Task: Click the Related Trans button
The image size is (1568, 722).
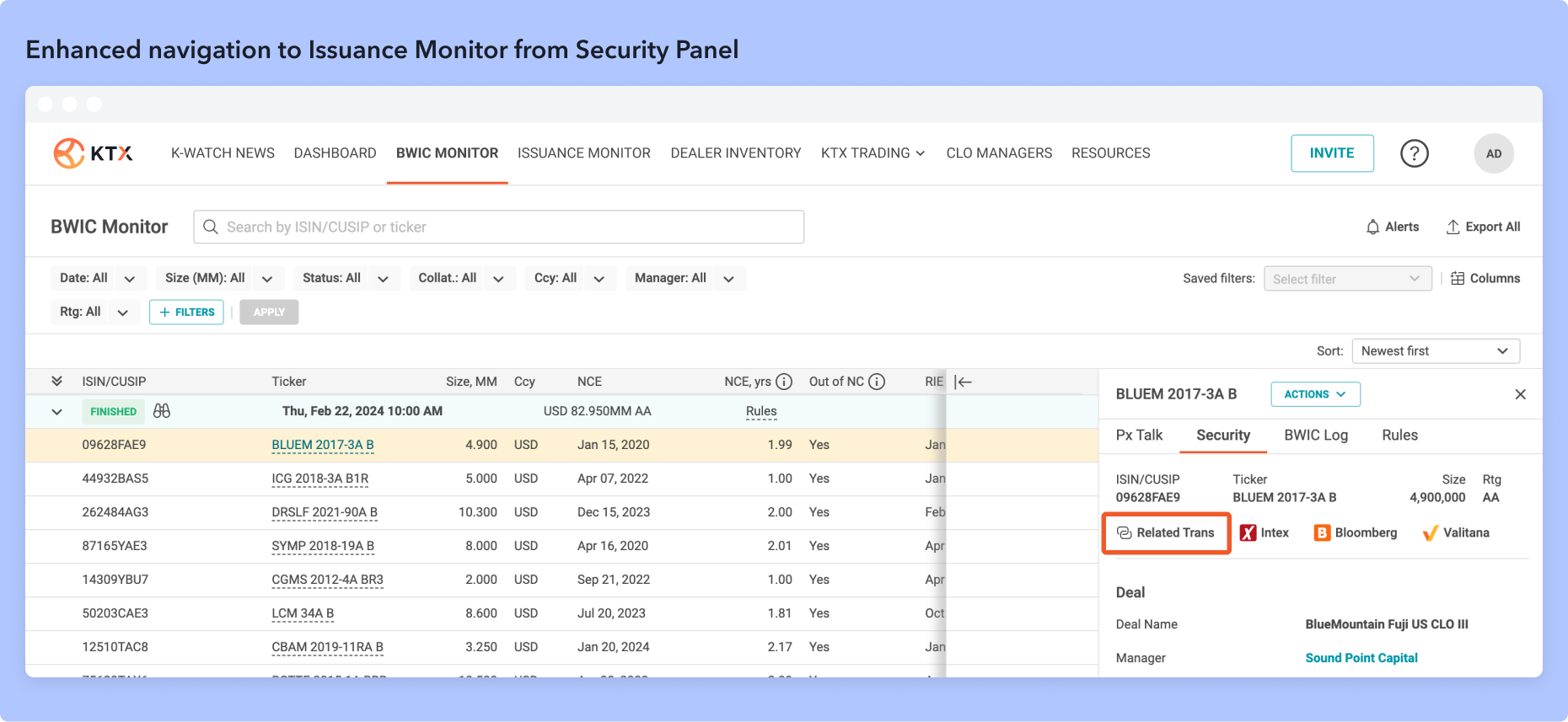Action: coord(1167,532)
